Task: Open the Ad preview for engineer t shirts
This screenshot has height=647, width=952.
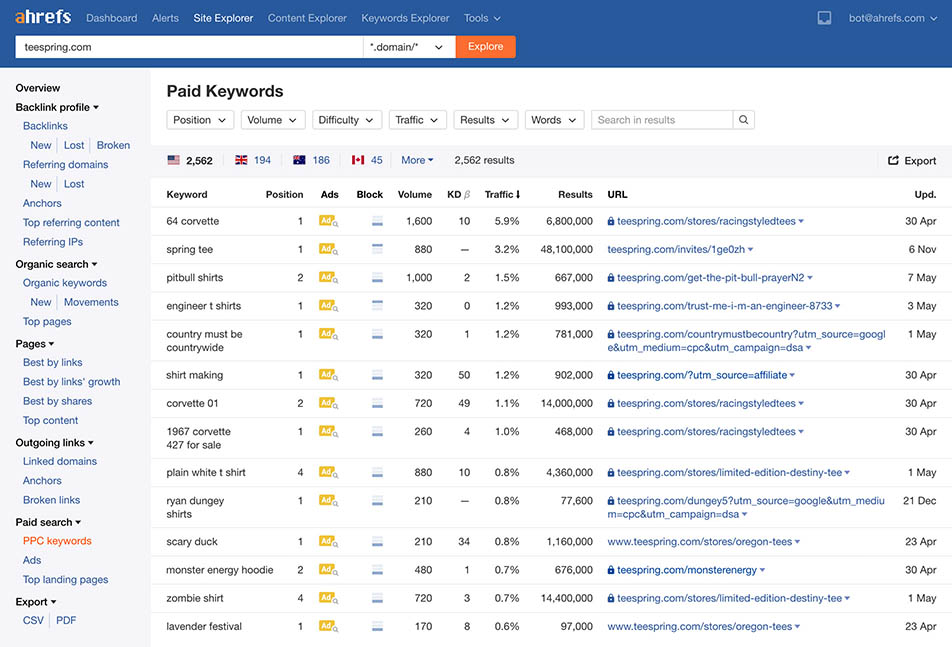Action: pyautogui.click(x=328, y=306)
